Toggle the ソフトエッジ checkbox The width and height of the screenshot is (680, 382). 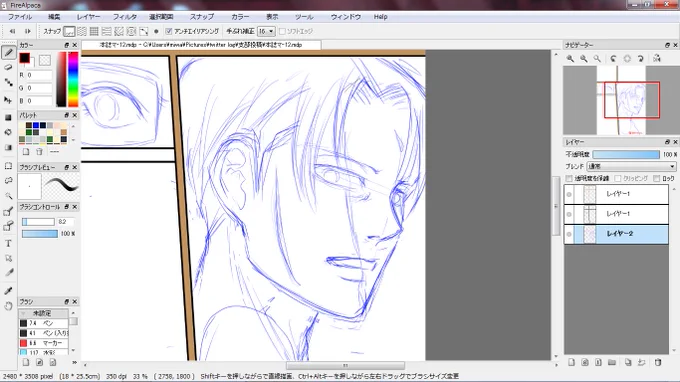pos(282,31)
